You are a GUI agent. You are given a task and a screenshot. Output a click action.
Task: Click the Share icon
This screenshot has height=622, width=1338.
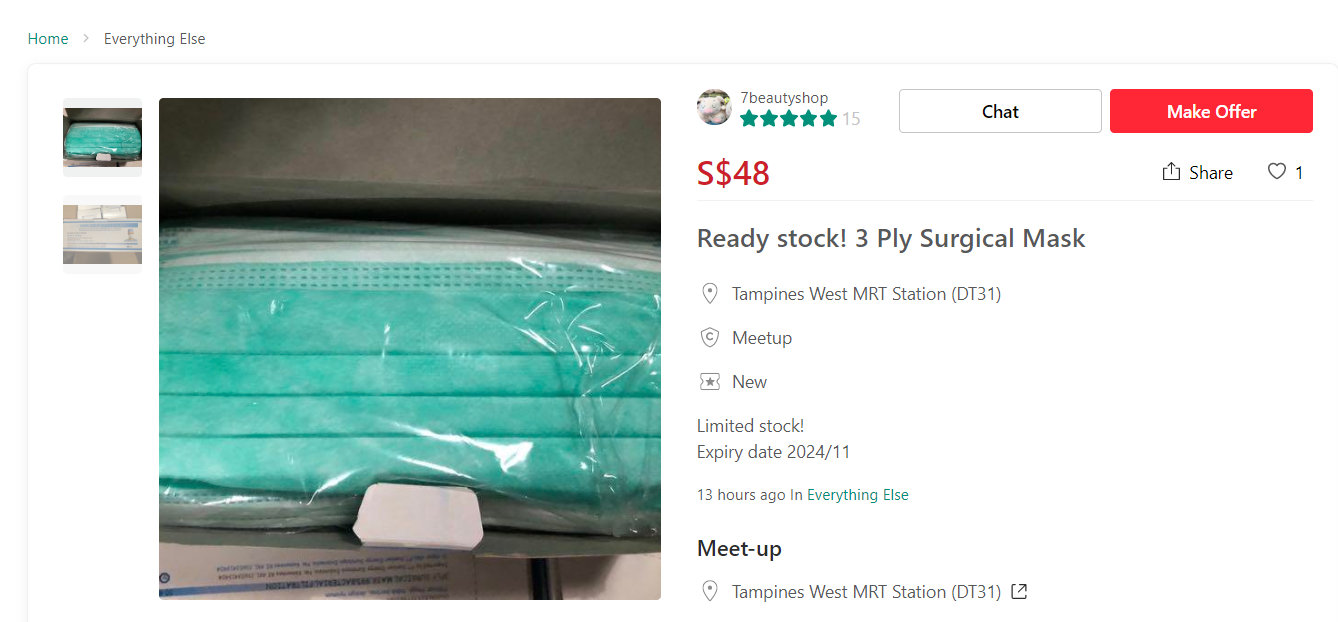(1171, 172)
